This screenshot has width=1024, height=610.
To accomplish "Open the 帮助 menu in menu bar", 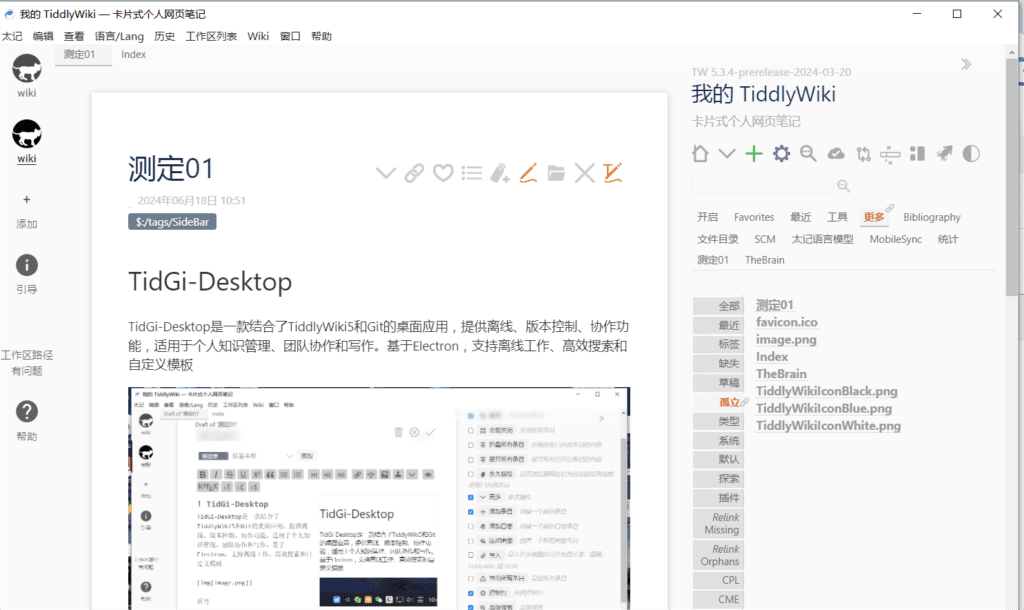I will pyautogui.click(x=321, y=36).
